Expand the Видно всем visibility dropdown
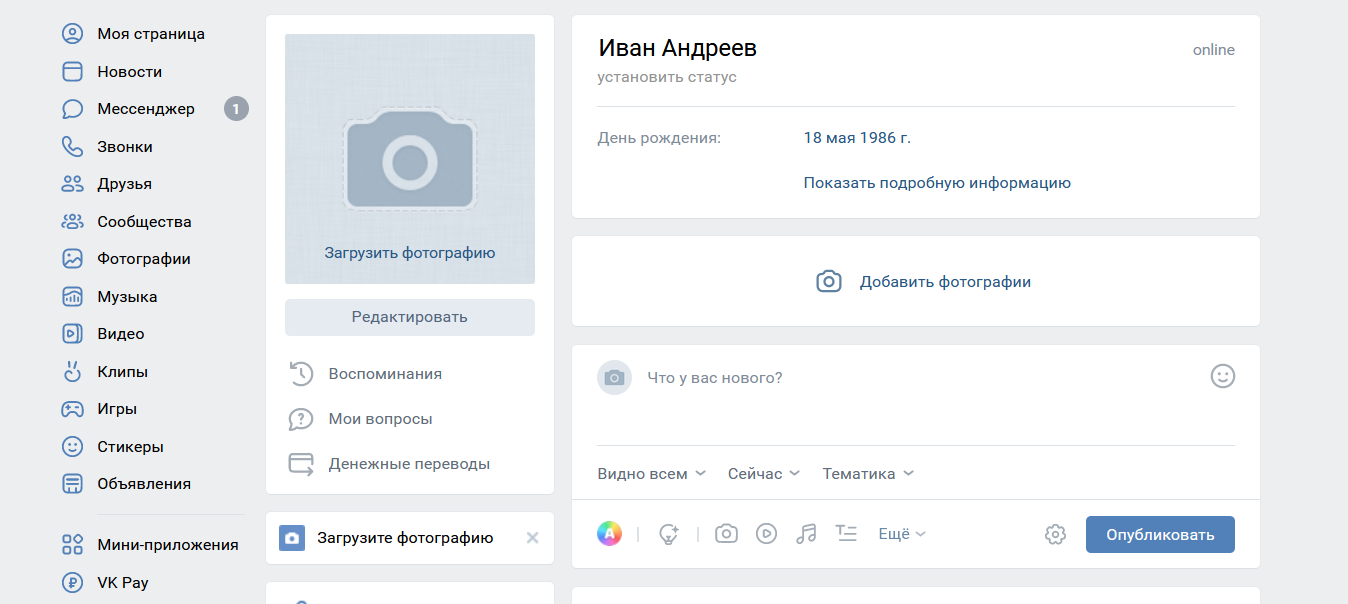 pos(651,474)
